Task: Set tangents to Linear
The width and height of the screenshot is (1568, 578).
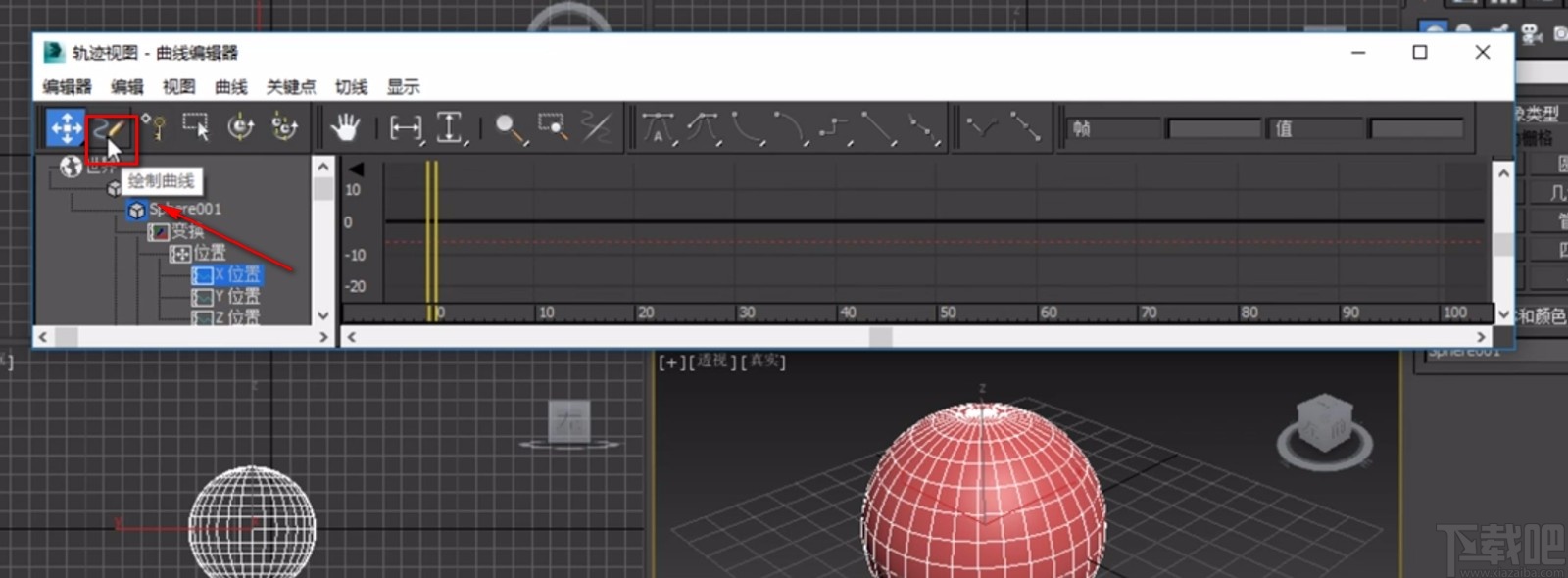Action: (878, 128)
